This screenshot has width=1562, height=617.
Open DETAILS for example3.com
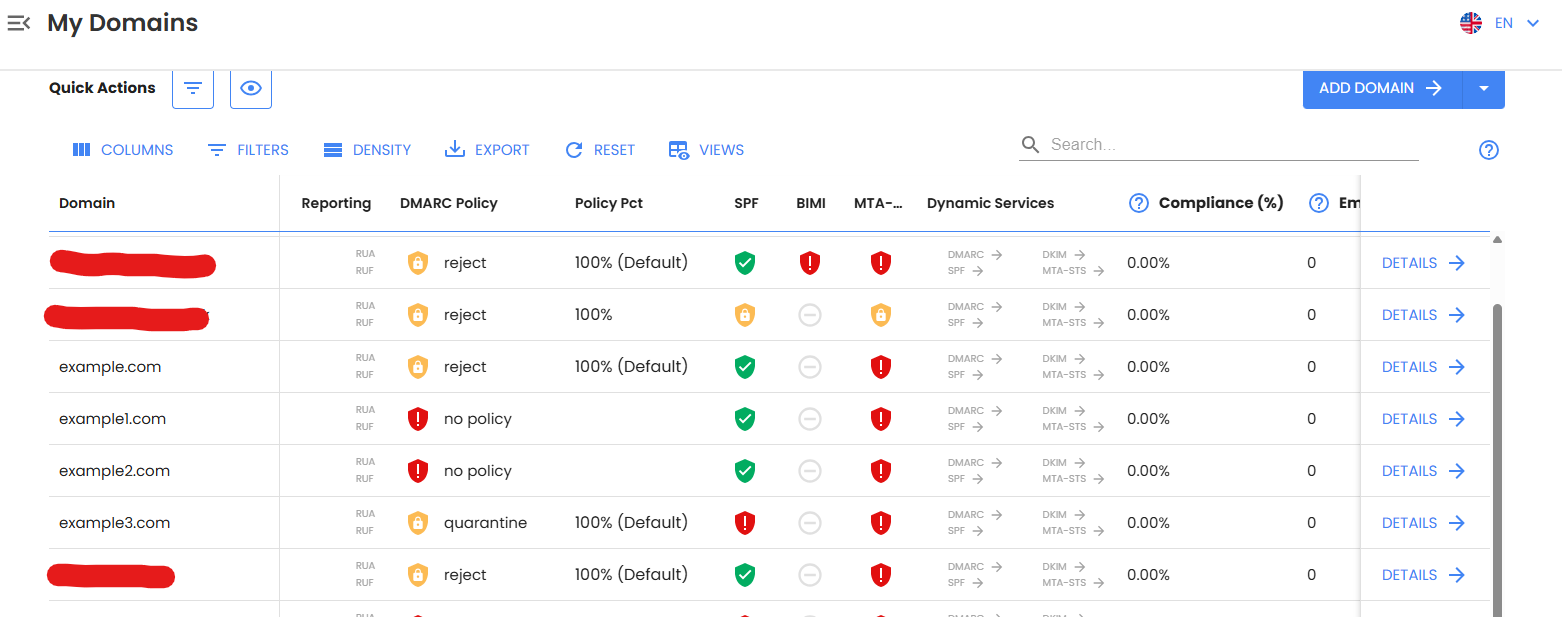click(1423, 523)
